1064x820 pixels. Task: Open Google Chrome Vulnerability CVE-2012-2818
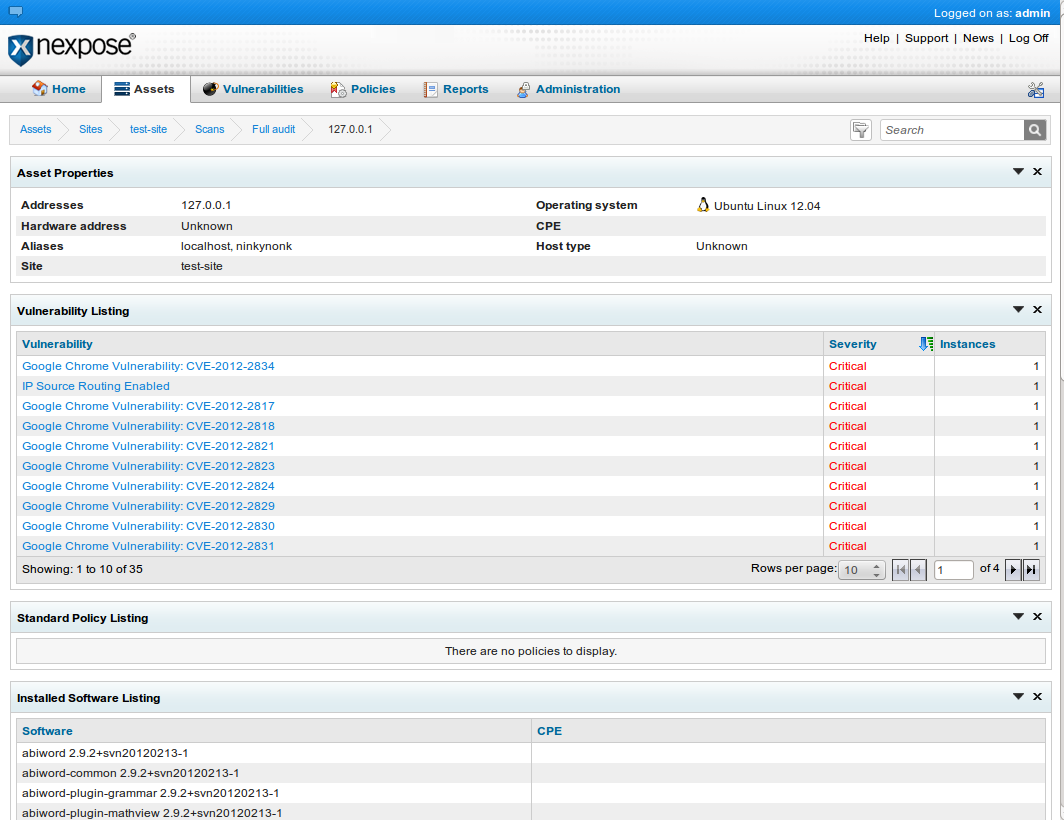148,426
